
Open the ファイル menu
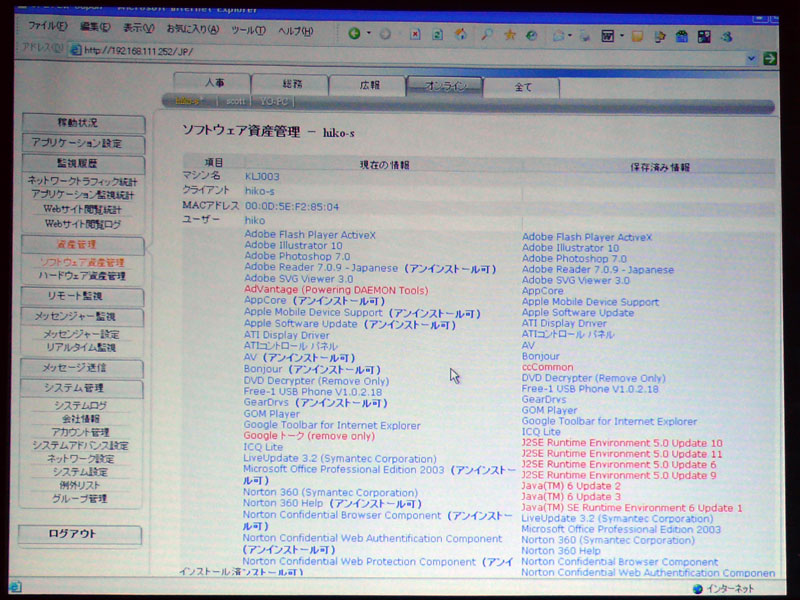click(47, 26)
